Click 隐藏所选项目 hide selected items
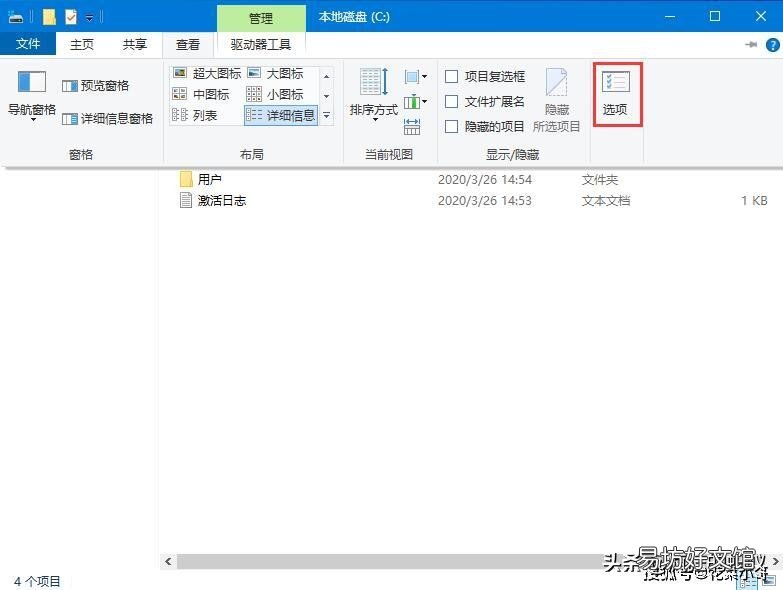This screenshot has height=590, width=783. pyautogui.click(x=557, y=100)
